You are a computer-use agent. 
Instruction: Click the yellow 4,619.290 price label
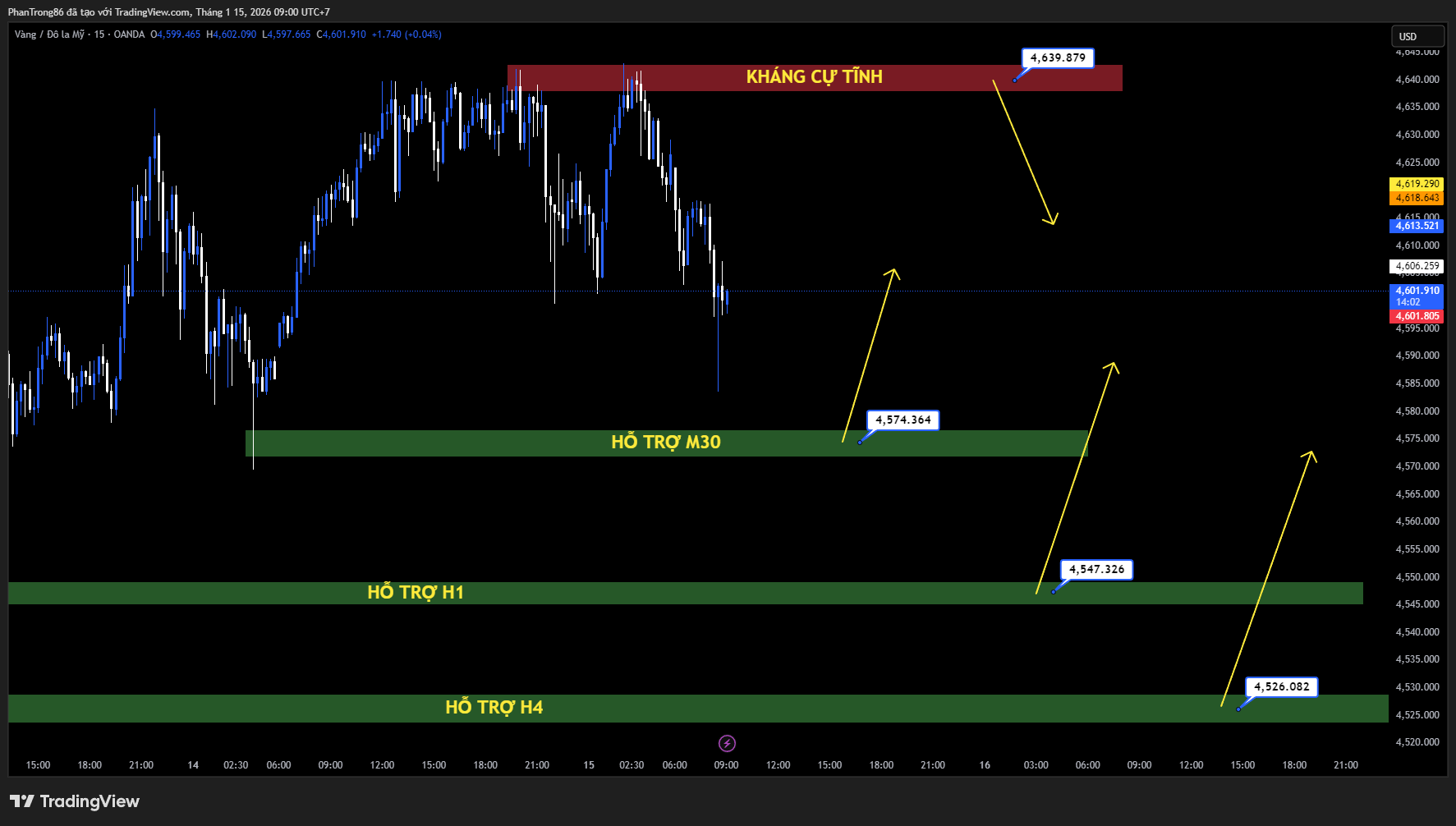[x=1417, y=184]
